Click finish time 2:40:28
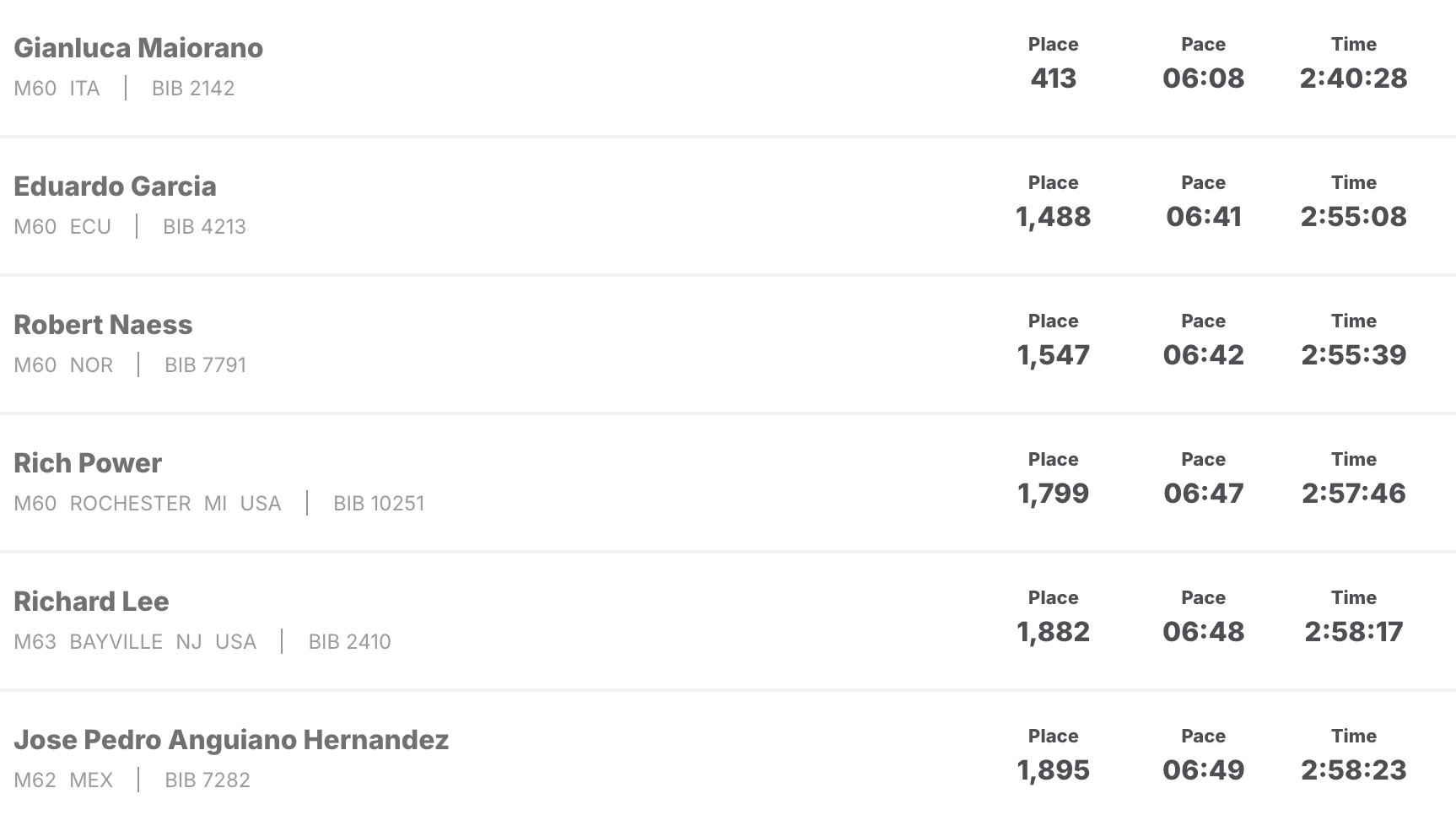This screenshot has width=1456, height=815. coord(1354,78)
